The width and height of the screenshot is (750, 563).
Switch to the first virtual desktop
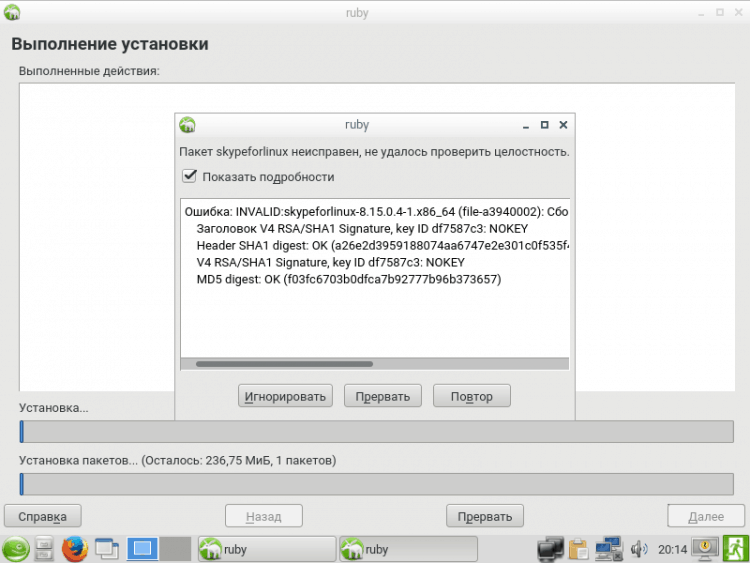(x=142, y=549)
